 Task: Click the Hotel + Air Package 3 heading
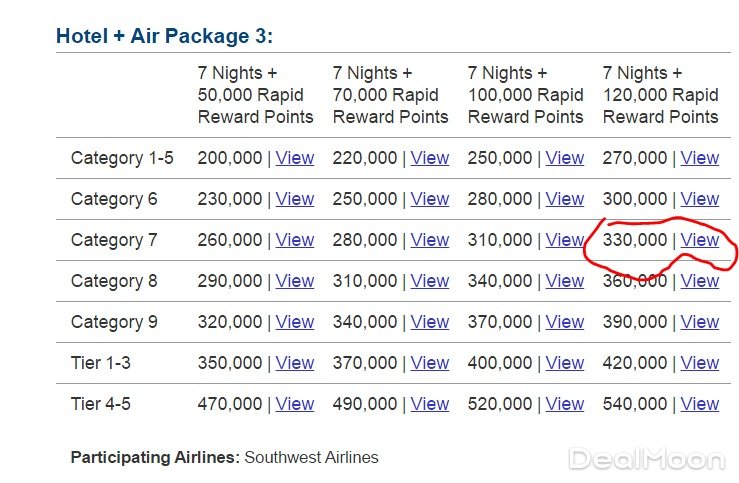[164, 37]
